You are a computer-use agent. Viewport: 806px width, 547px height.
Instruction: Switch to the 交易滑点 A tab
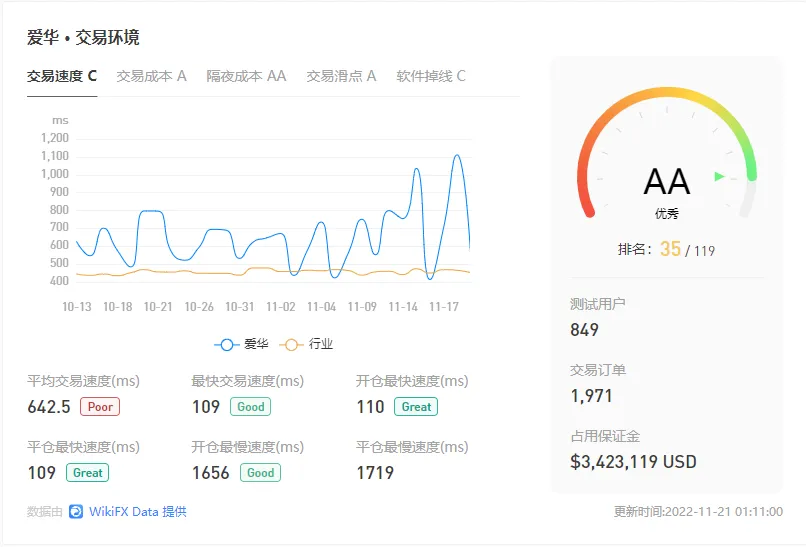click(341, 76)
